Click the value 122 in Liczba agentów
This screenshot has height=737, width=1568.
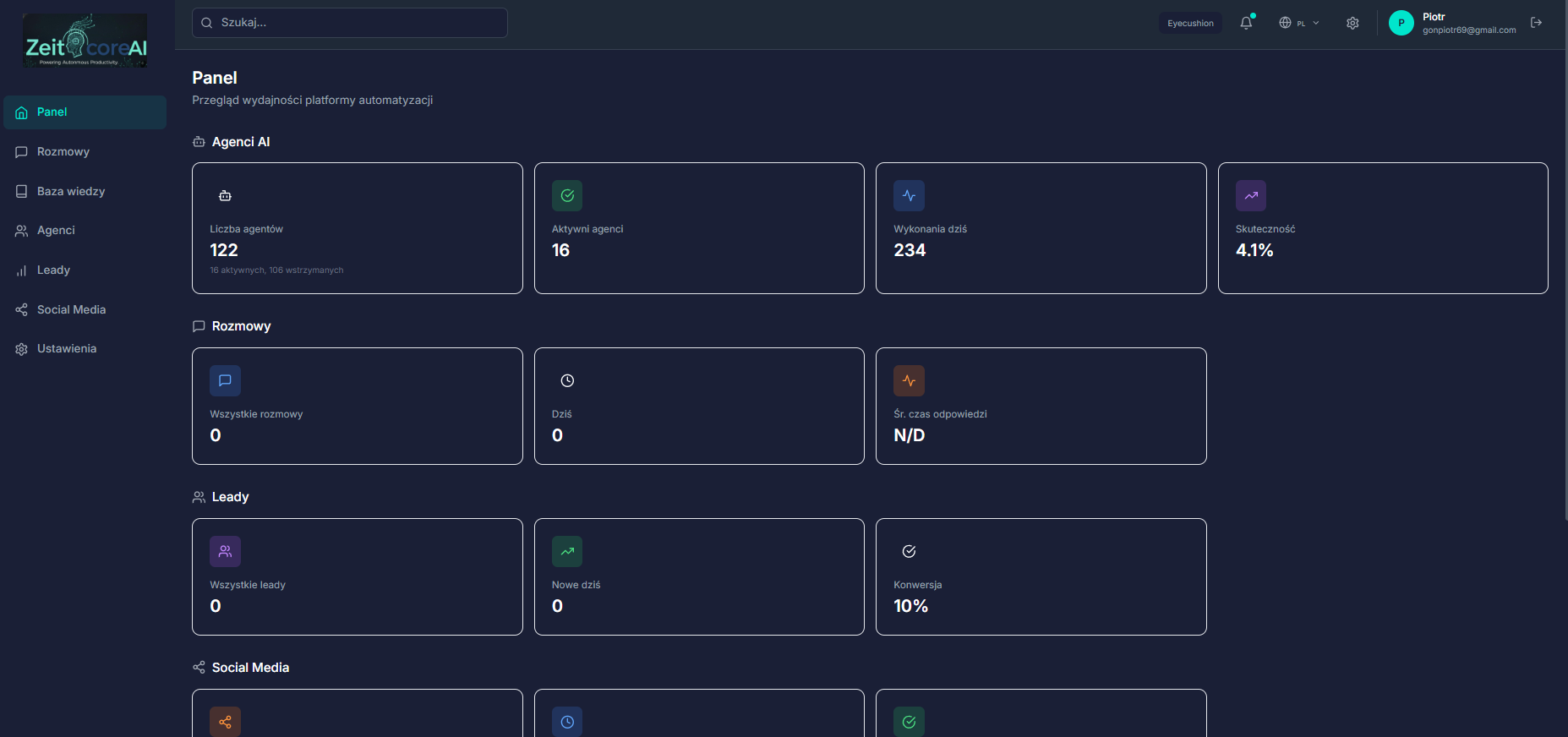224,250
